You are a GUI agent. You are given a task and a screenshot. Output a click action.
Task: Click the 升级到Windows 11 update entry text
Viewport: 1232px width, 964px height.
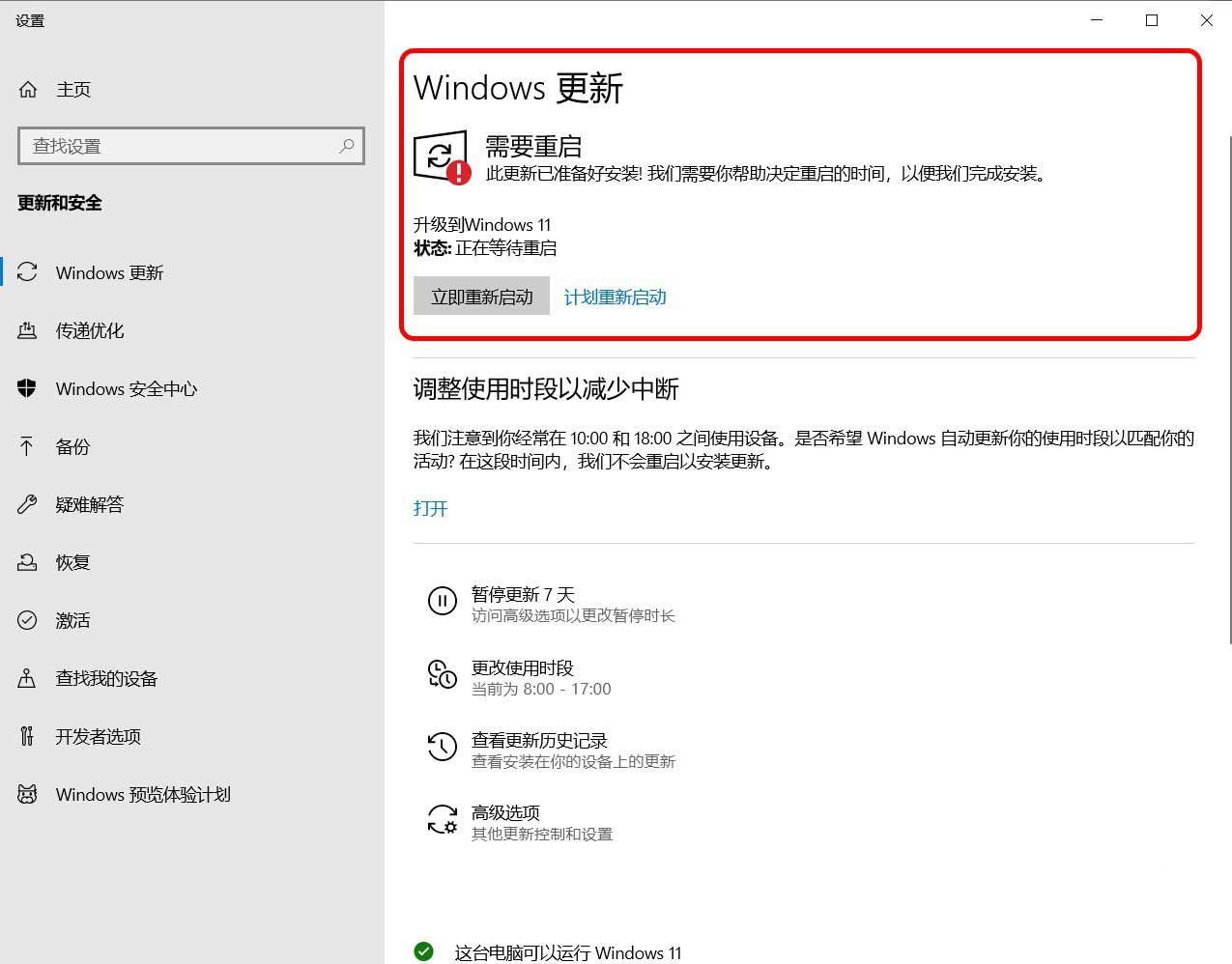pyautogui.click(x=482, y=224)
